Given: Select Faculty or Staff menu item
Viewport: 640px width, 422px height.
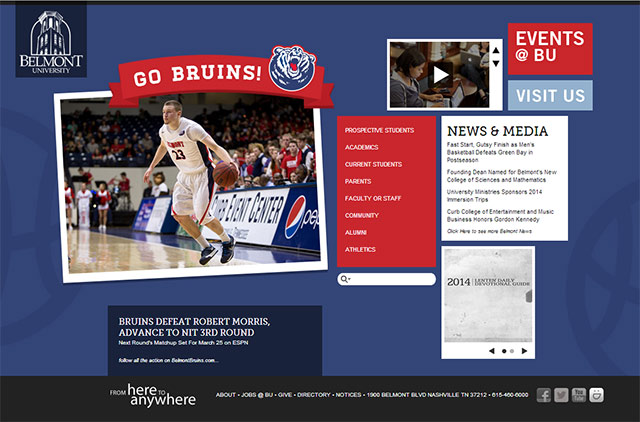Looking at the screenshot, I should click(373, 198).
